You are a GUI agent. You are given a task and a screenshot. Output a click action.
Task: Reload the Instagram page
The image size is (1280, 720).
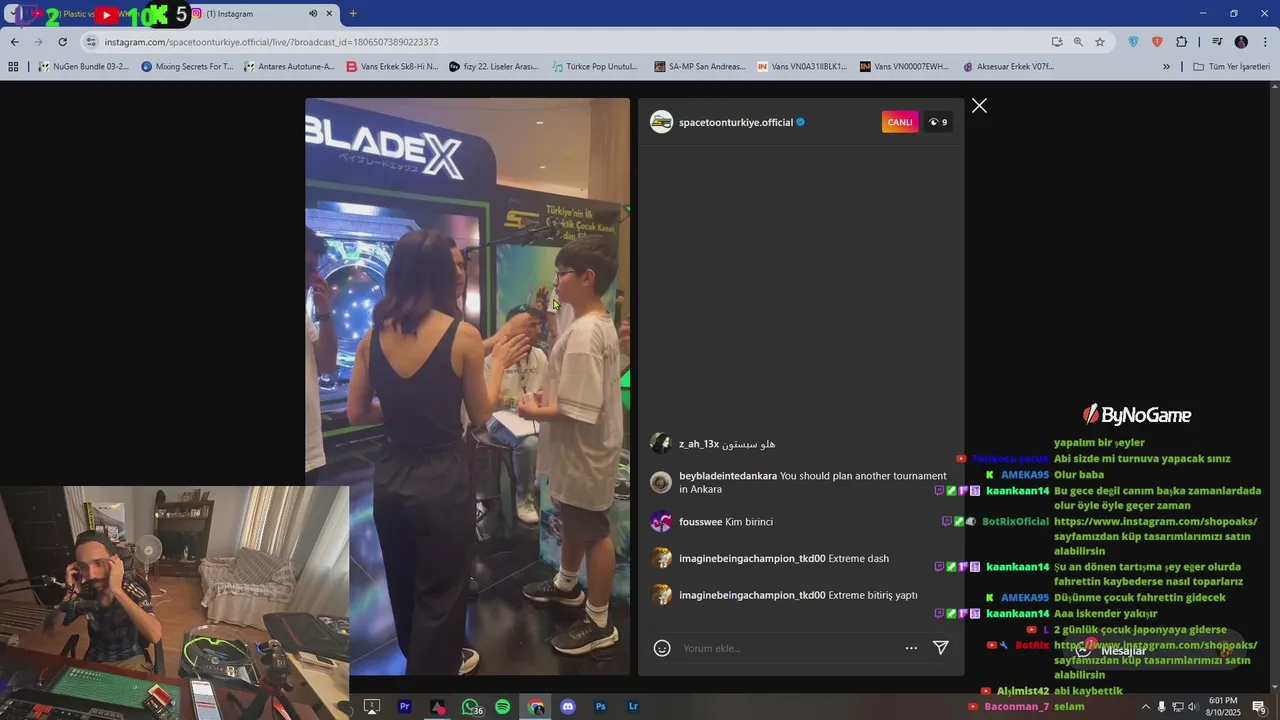coord(62,42)
